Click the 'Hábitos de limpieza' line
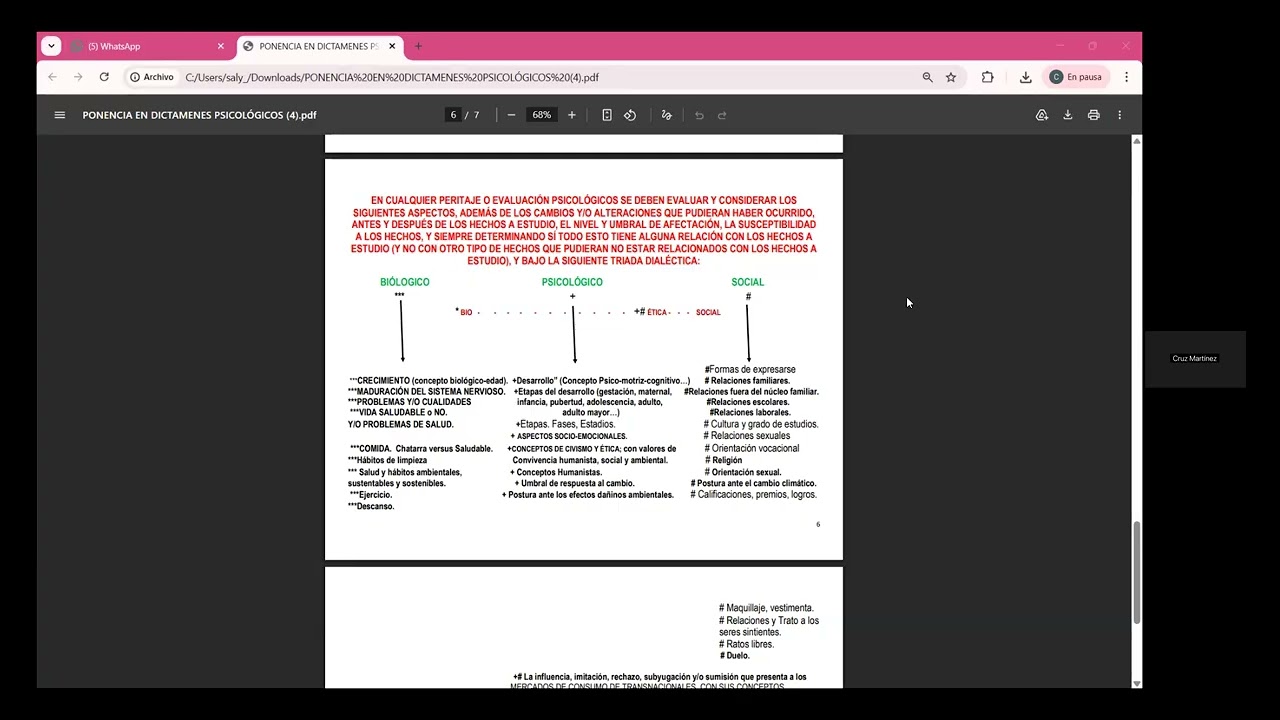 point(387,460)
